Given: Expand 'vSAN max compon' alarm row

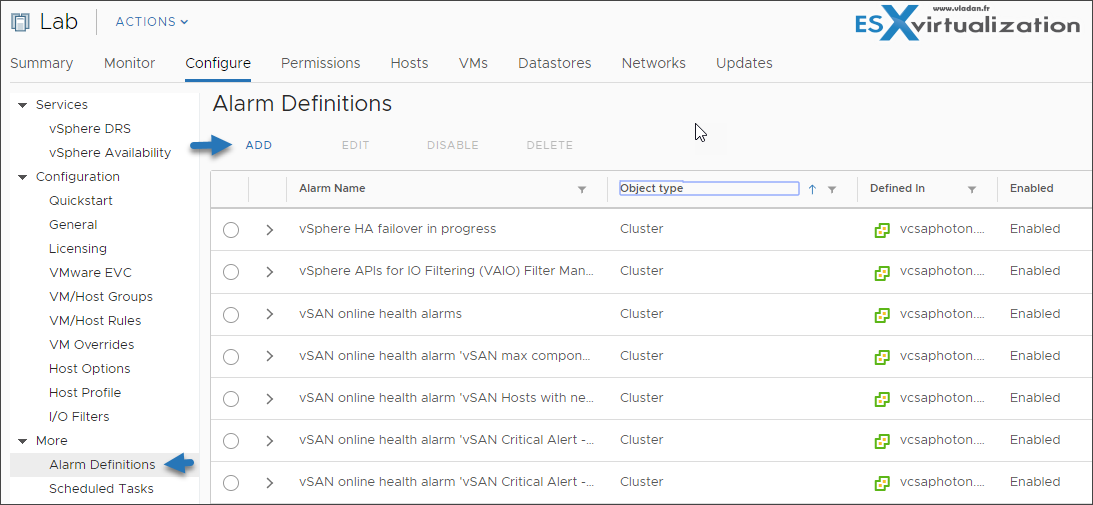Looking at the screenshot, I should pyautogui.click(x=270, y=356).
